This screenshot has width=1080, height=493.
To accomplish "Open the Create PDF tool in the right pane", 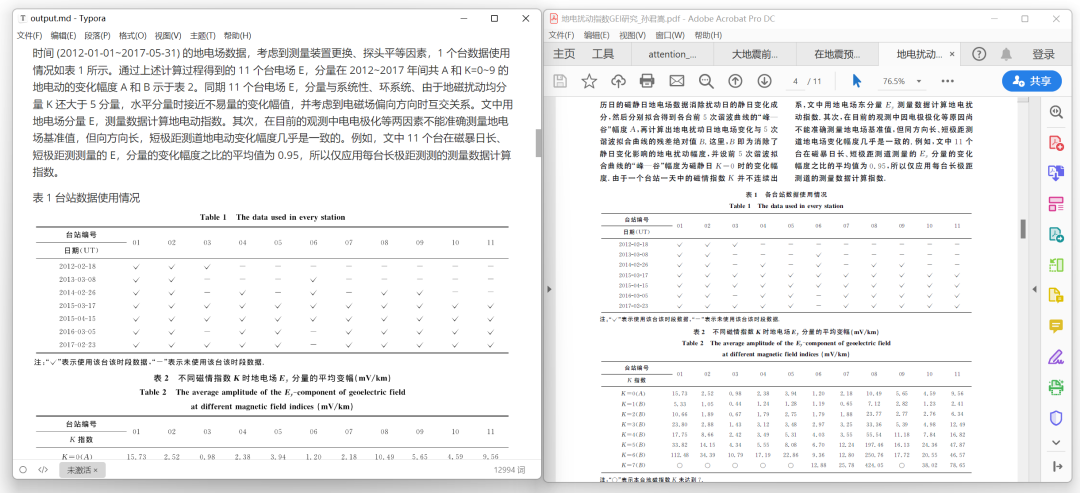I will click(1056, 143).
